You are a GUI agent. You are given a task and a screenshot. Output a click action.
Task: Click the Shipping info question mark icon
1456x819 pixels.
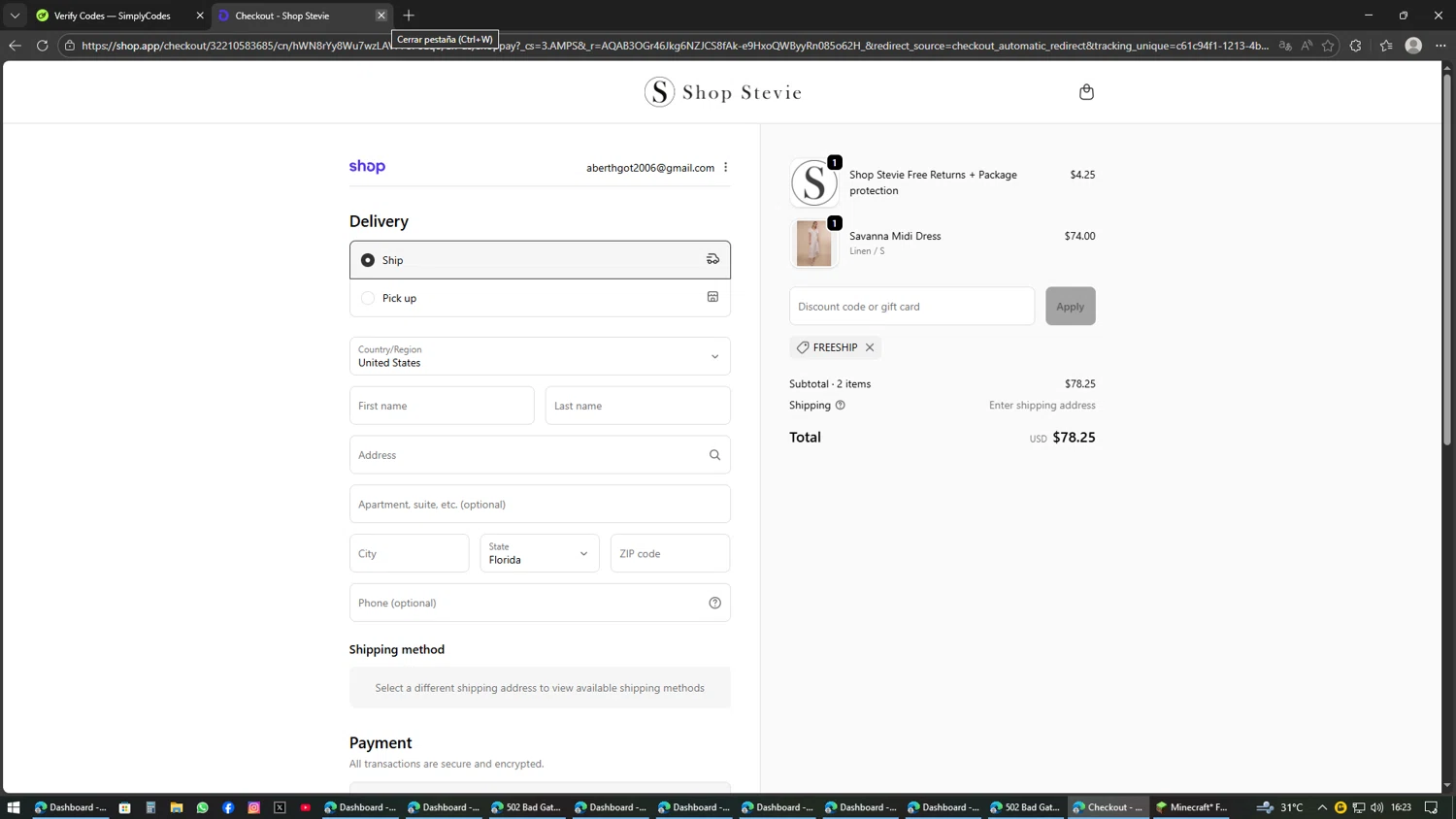click(x=841, y=406)
